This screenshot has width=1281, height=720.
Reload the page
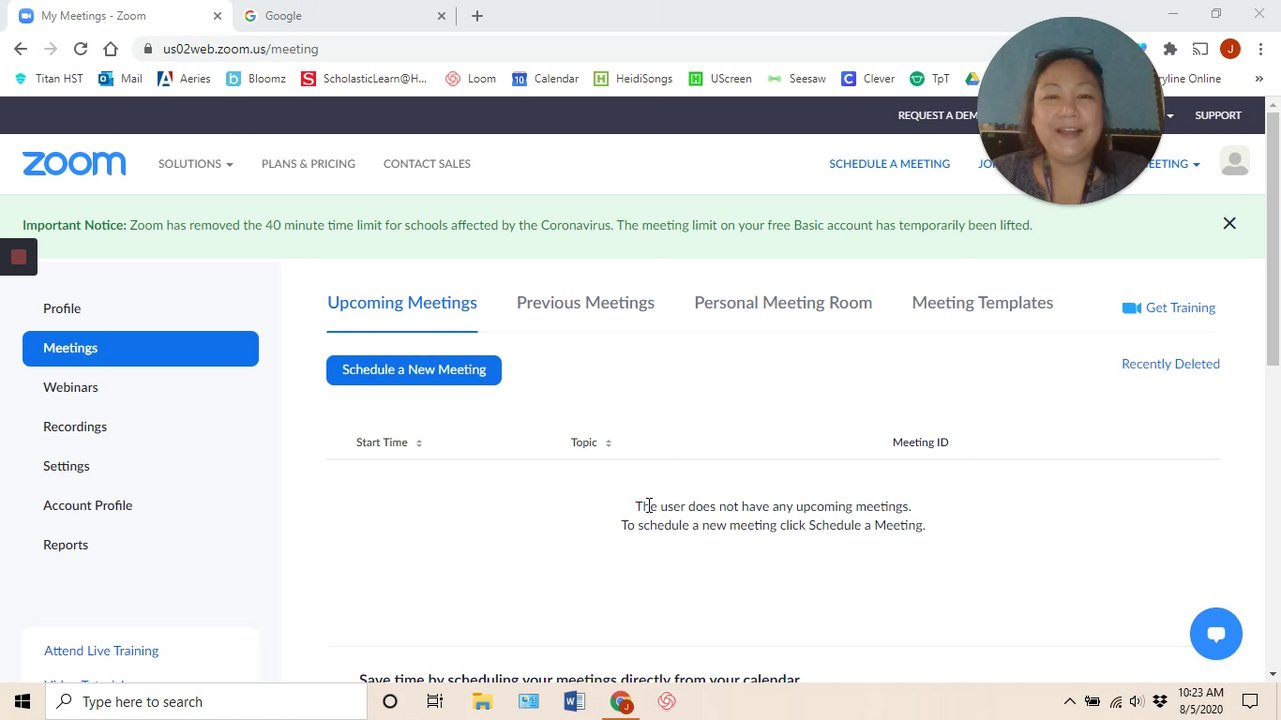tap(80, 48)
